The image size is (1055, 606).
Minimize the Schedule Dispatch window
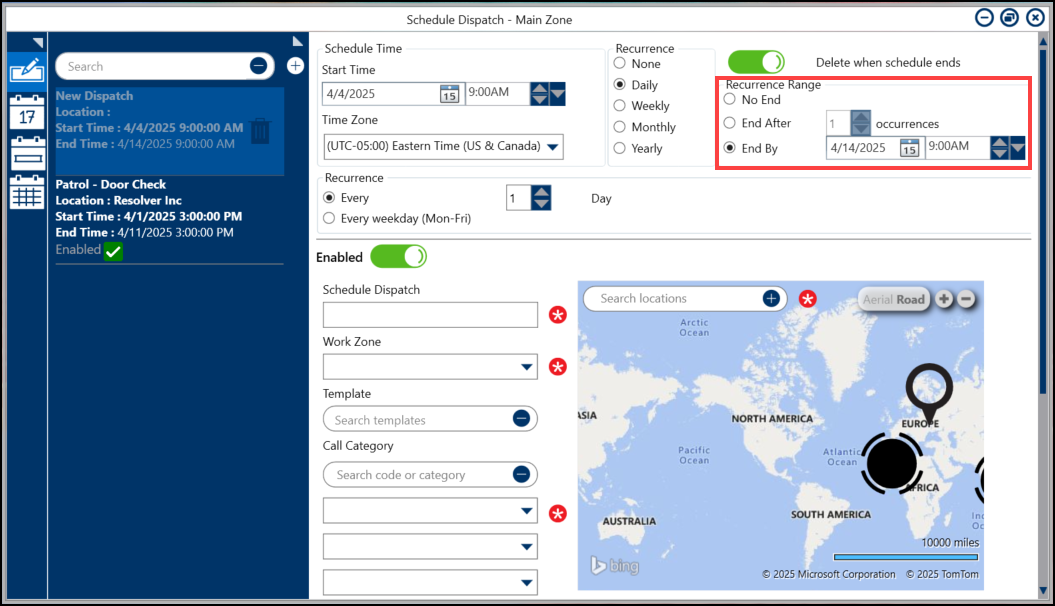point(984,17)
